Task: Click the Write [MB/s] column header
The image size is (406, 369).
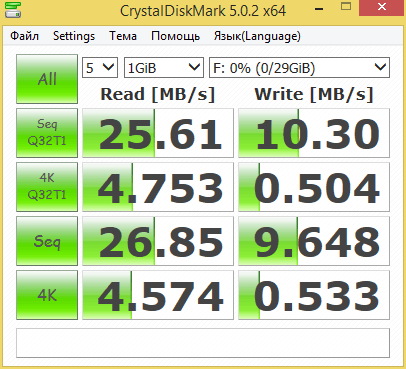Action: 314,94
